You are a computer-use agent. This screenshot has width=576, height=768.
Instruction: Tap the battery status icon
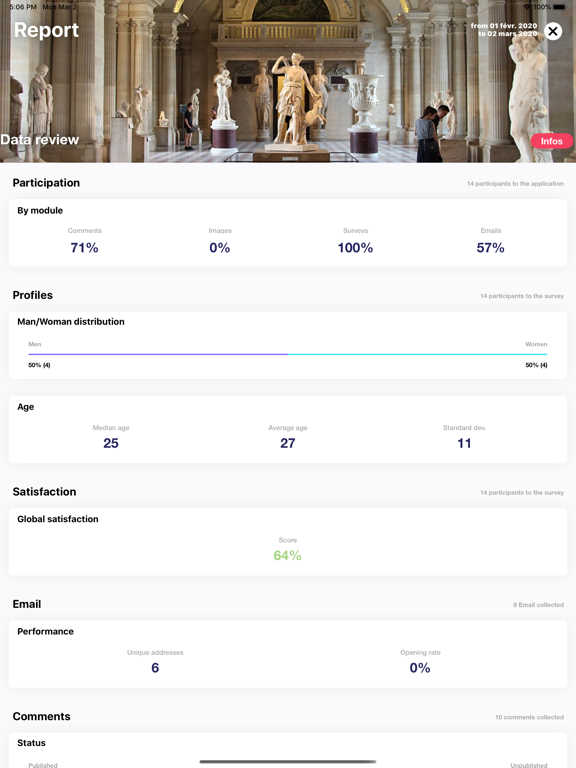click(559, 7)
